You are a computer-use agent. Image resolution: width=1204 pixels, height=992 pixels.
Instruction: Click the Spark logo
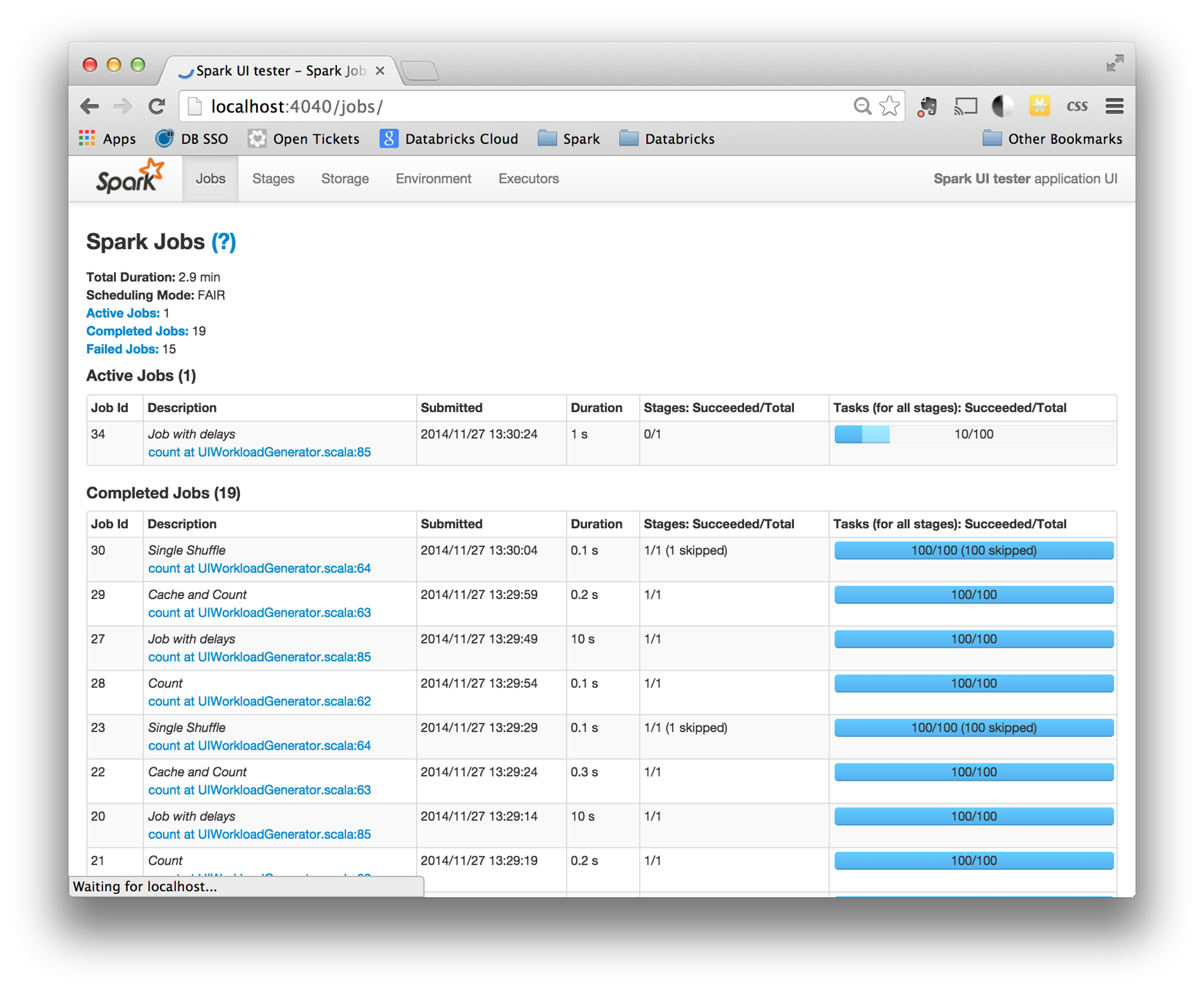(x=130, y=178)
